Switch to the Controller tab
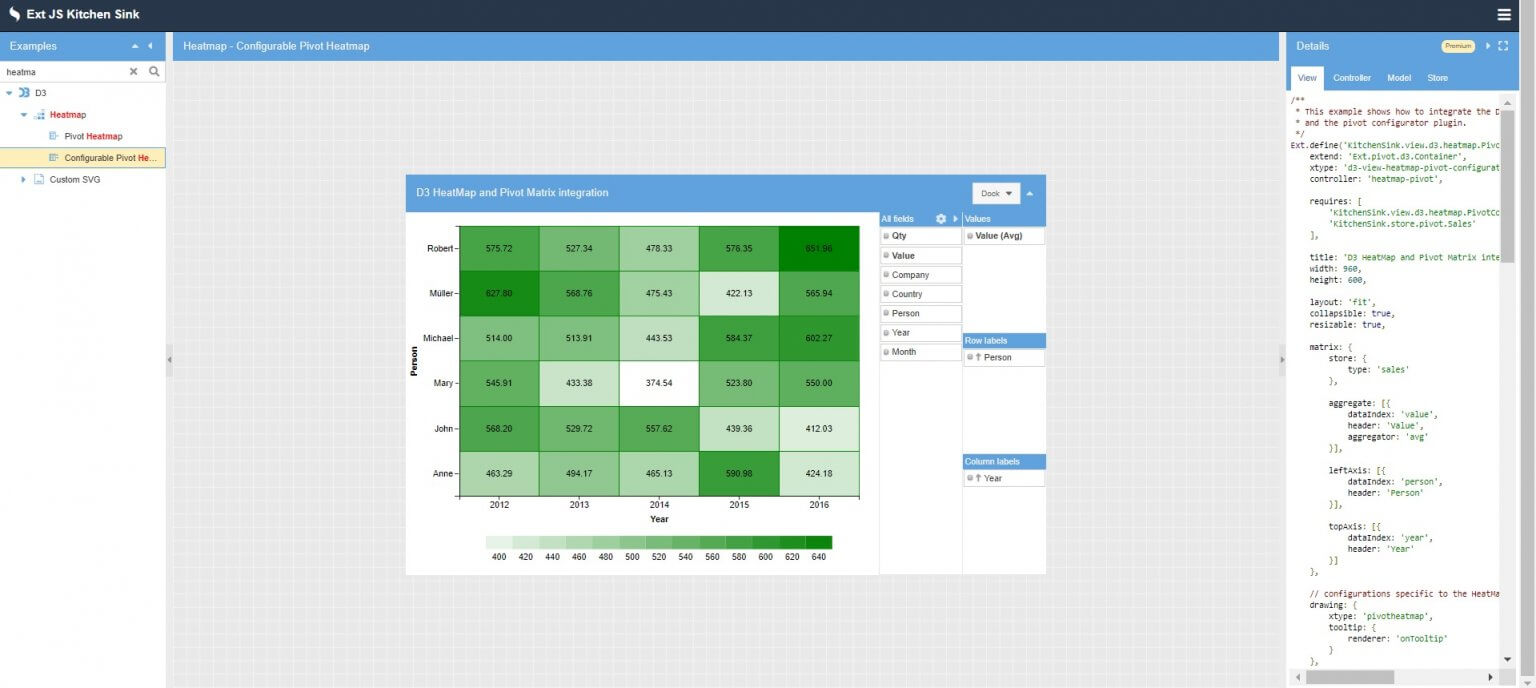 (x=1352, y=77)
